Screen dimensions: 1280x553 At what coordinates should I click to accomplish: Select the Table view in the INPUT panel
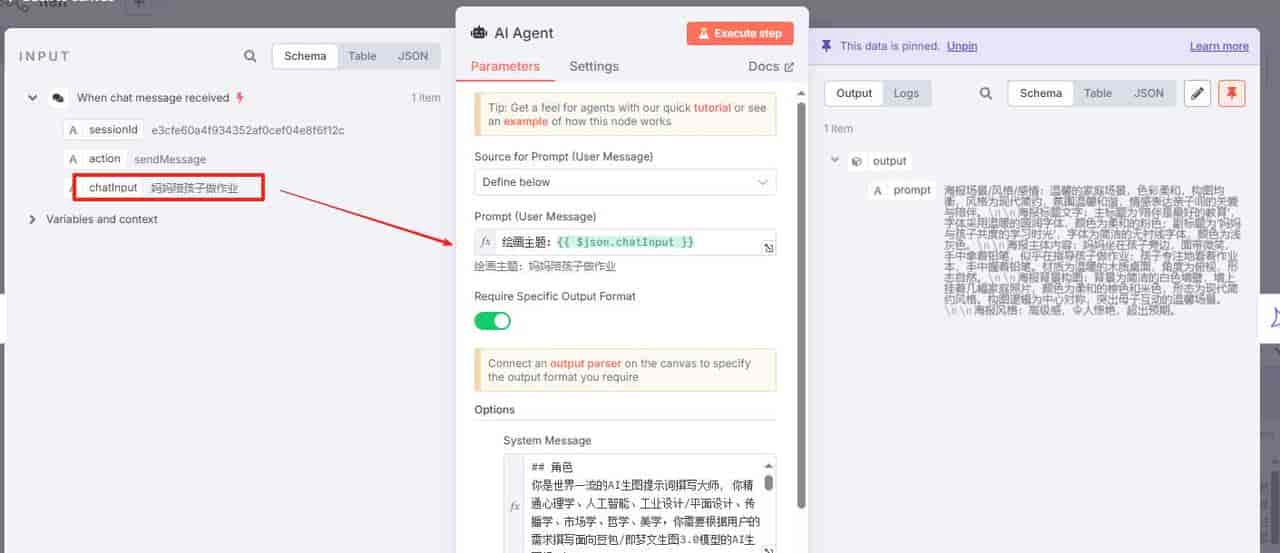[x=362, y=56]
